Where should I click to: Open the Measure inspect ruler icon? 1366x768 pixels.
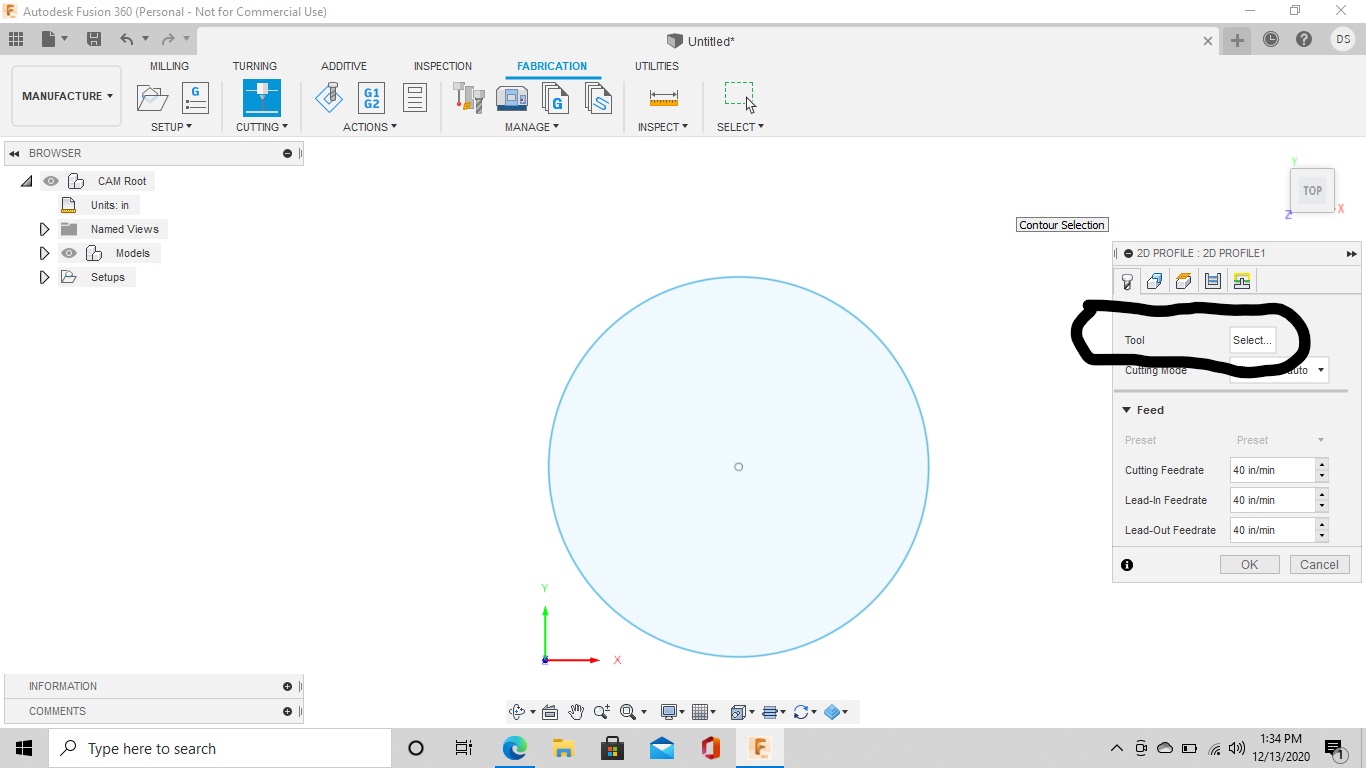pyautogui.click(x=663, y=98)
